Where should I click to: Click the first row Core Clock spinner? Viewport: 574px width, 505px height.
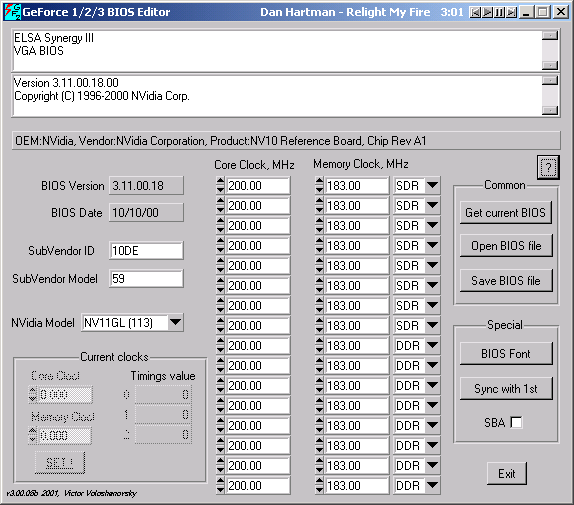(220, 186)
